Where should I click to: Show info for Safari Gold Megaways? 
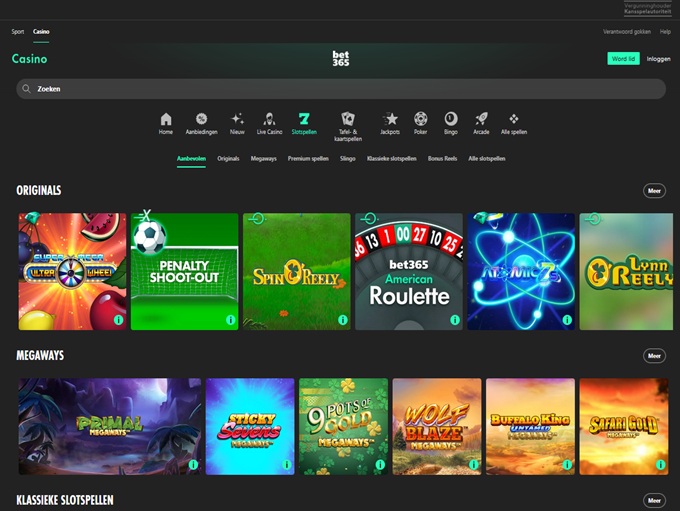click(x=660, y=465)
